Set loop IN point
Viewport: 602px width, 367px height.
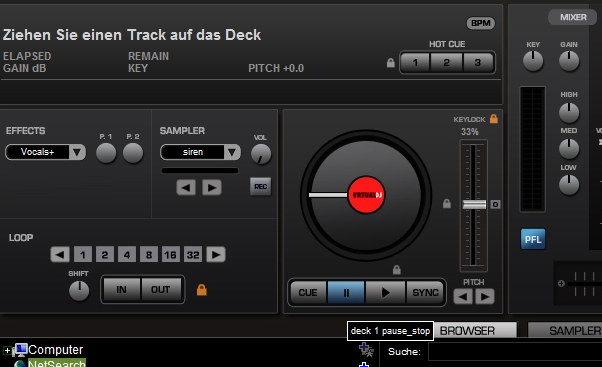tap(121, 289)
